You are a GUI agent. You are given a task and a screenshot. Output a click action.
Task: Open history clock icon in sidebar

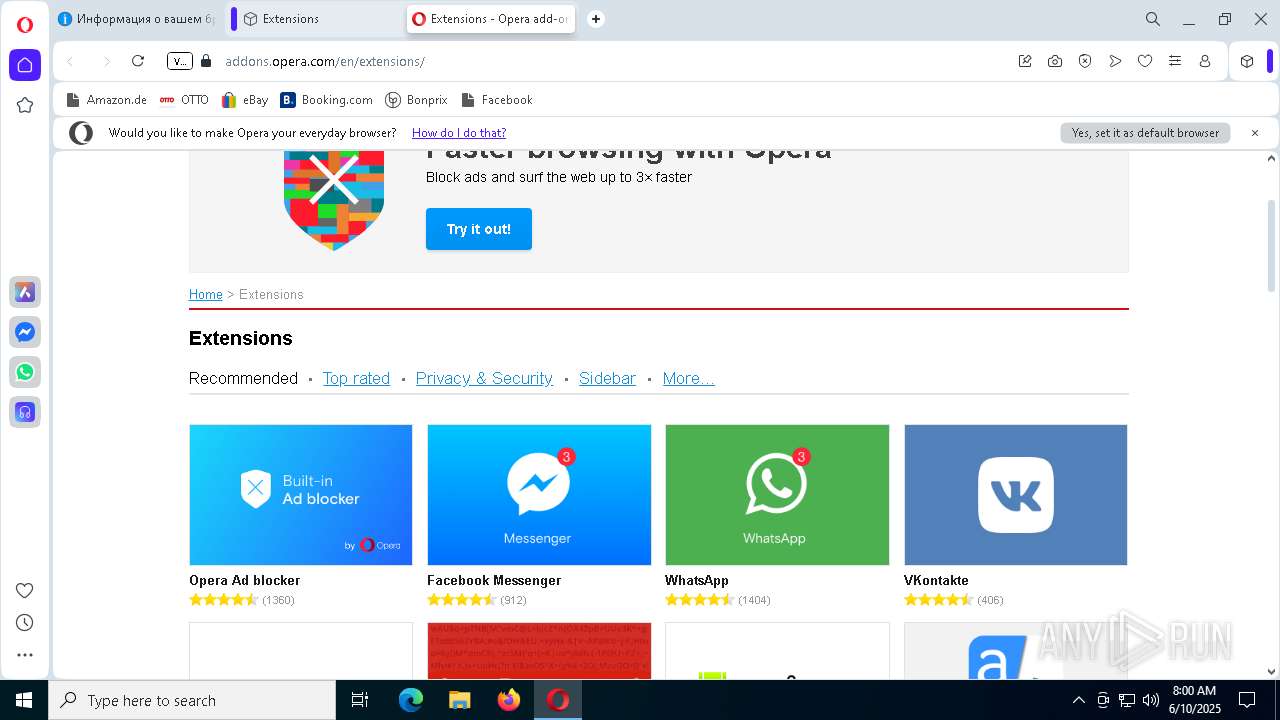[25, 622]
